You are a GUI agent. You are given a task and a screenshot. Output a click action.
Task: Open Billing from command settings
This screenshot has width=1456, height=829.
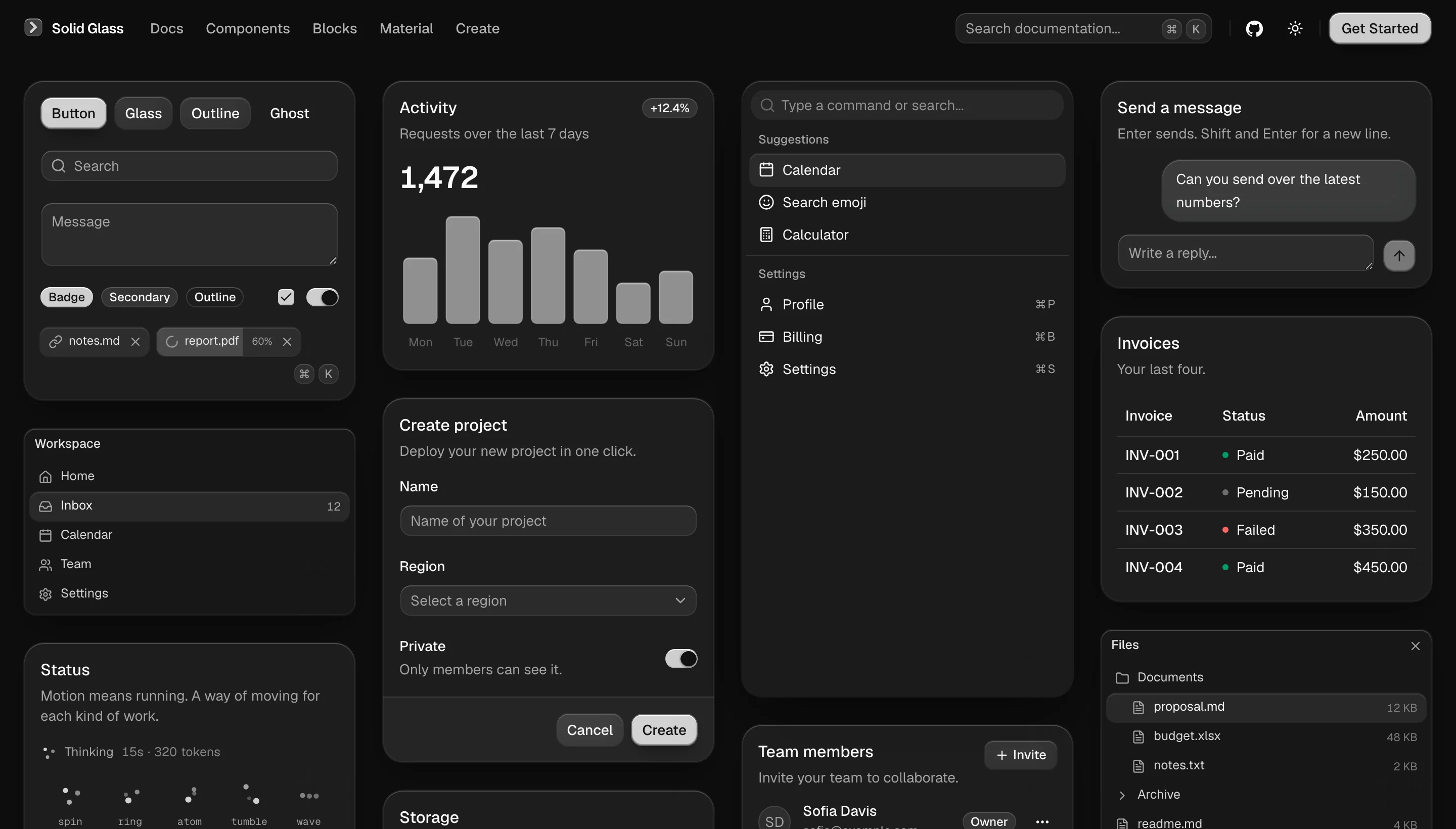[x=907, y=337]
